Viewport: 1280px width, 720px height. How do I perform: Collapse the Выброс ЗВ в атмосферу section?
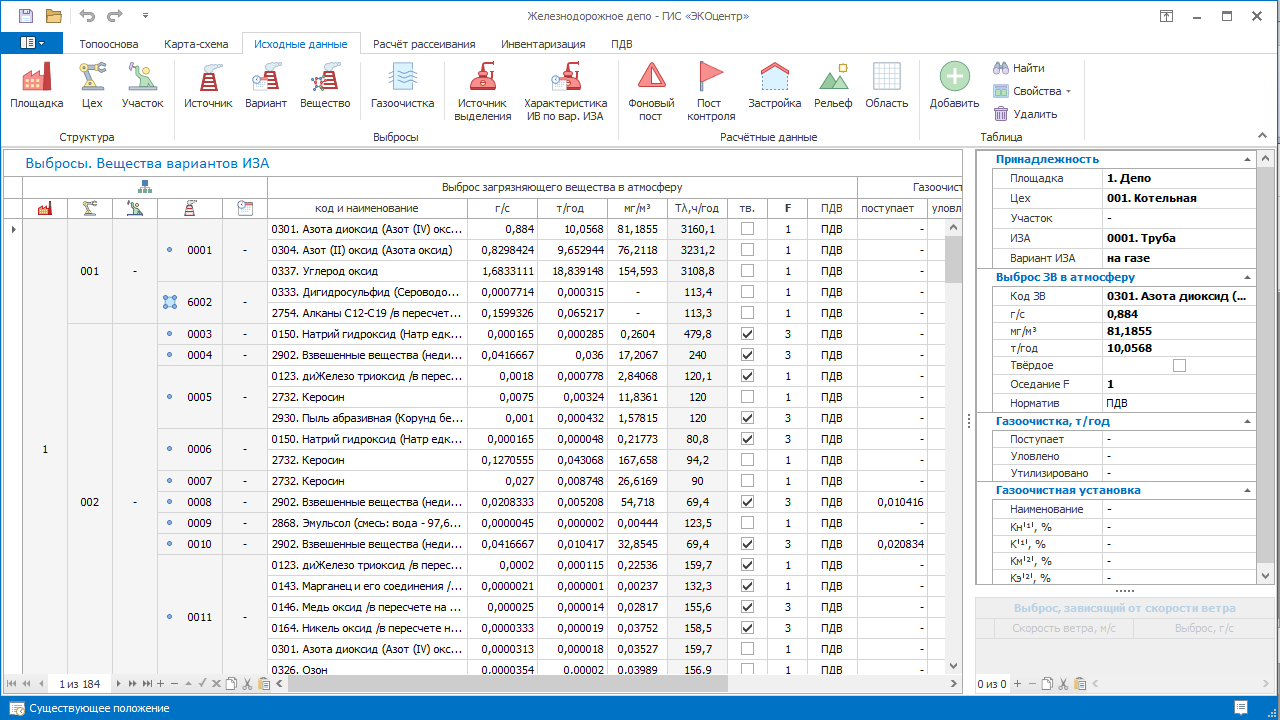pyautogui.click(x=1246, y=277)
